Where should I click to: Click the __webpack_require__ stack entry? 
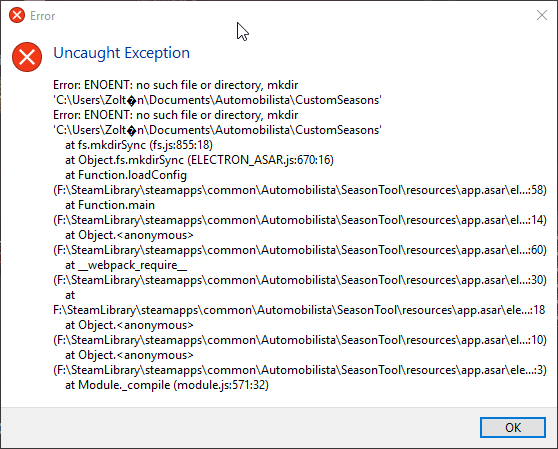126,265
